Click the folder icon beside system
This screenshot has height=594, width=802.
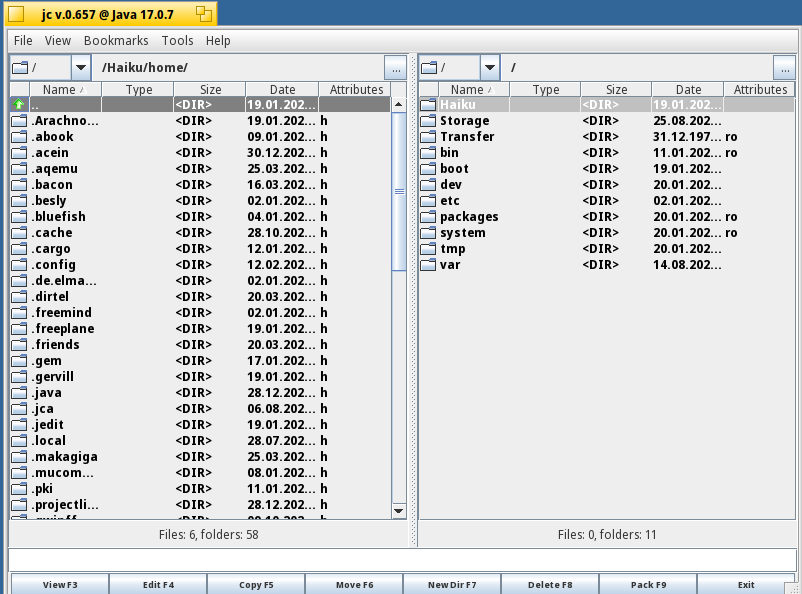click(428, 233)
